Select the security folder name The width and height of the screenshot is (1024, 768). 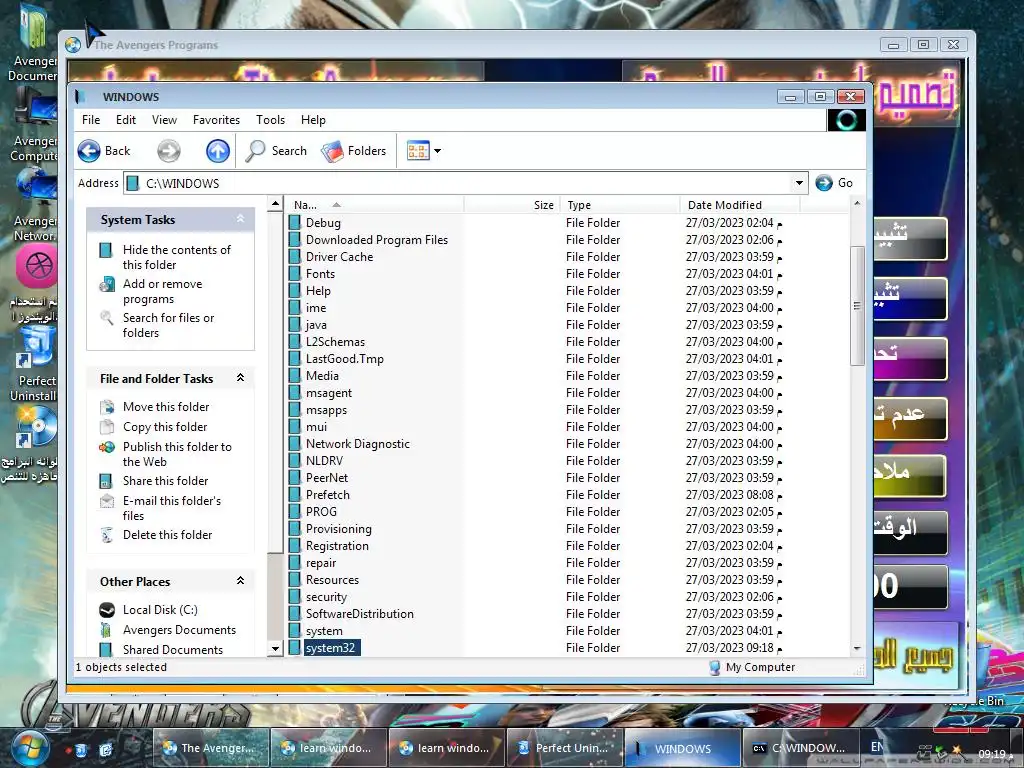pyautogui.click(x=326, y=597)
